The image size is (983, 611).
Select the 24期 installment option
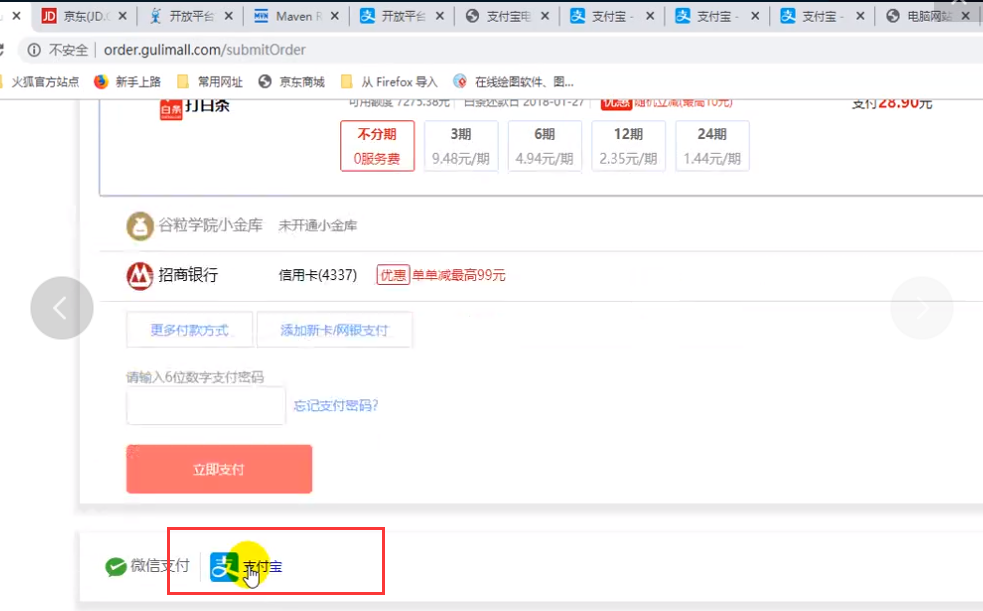coord(711,146)
